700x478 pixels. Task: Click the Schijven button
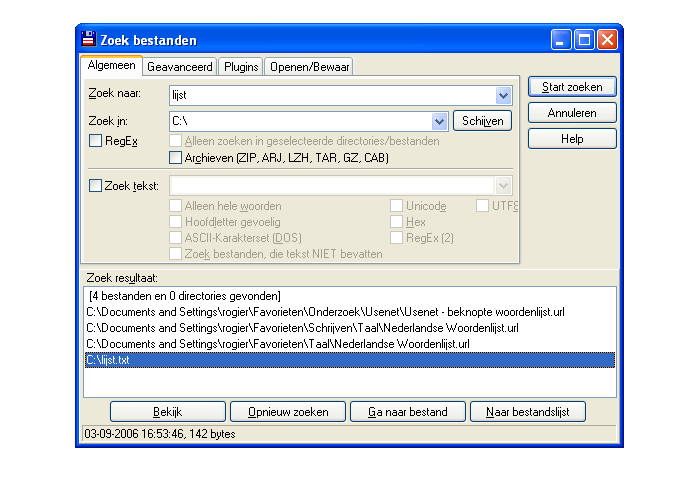pos(482,121)
